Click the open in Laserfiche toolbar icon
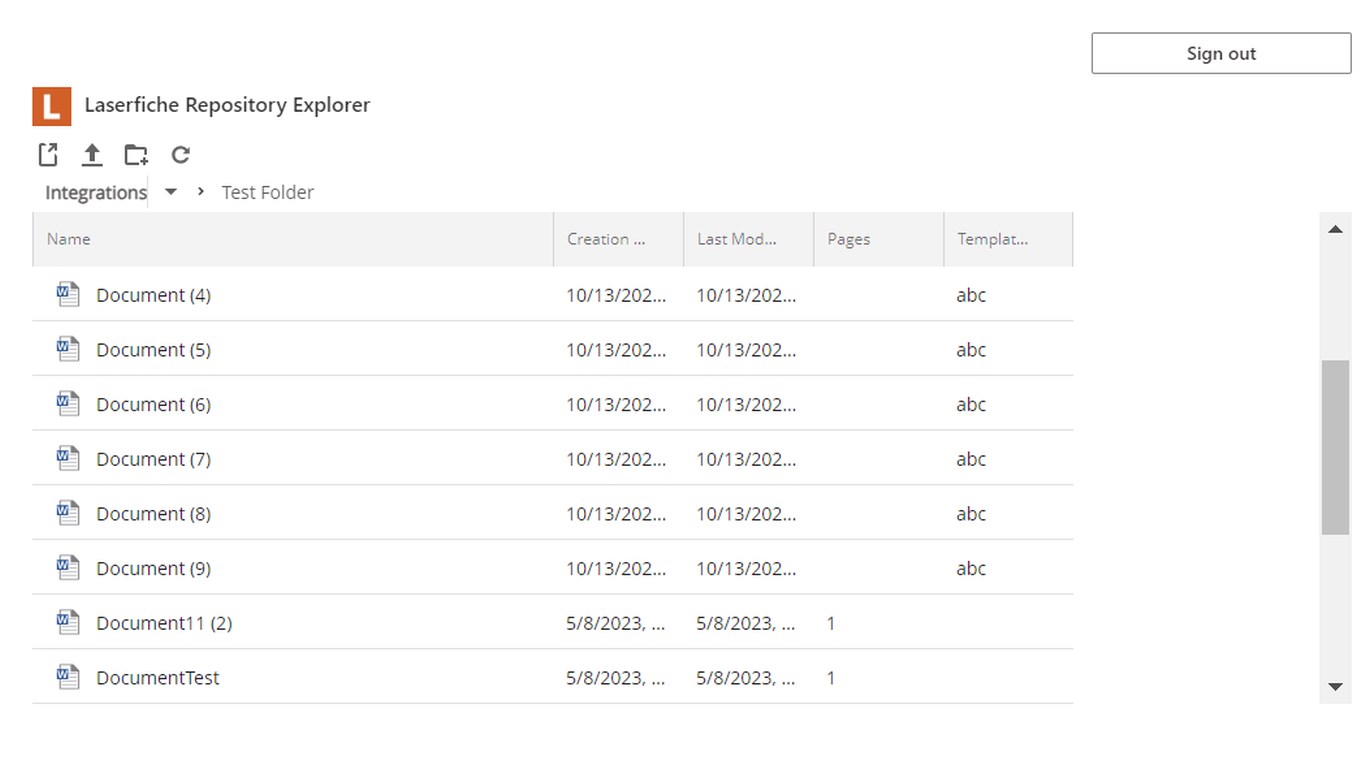This screenshot has height=768, width=1366. tap(48, 155)
